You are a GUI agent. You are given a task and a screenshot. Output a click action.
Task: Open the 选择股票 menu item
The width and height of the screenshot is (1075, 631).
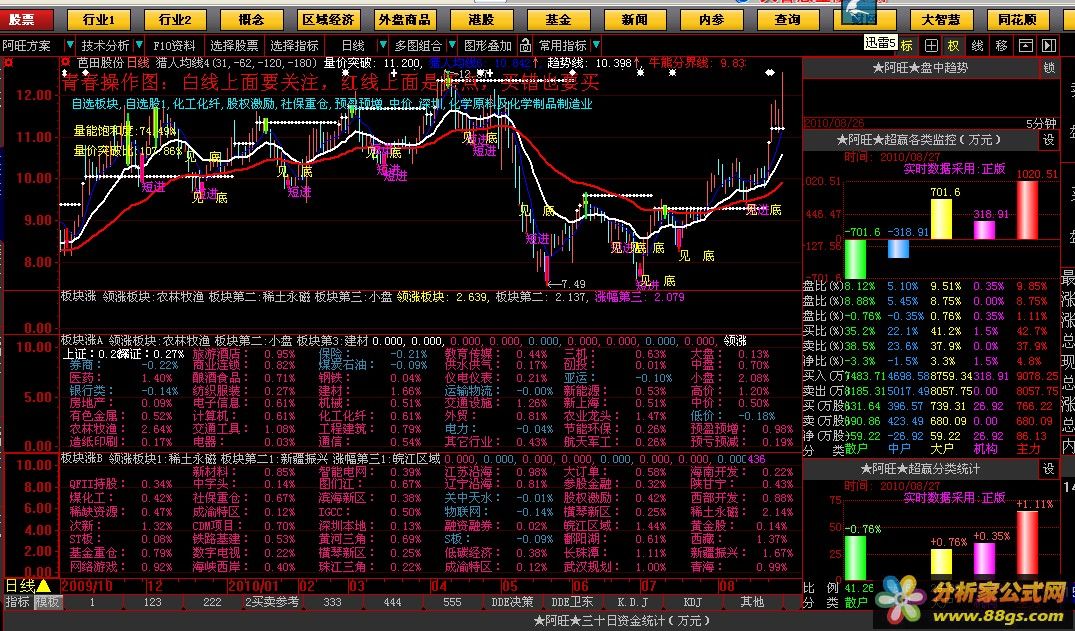click(x=234, y=46)
